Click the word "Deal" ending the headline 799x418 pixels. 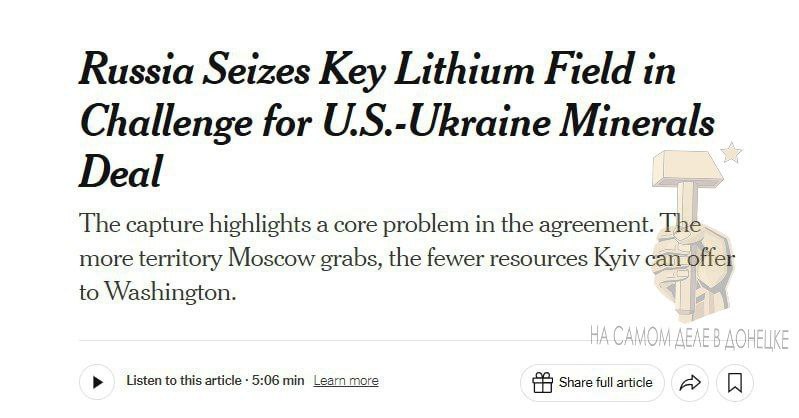[x=121, y=171]
